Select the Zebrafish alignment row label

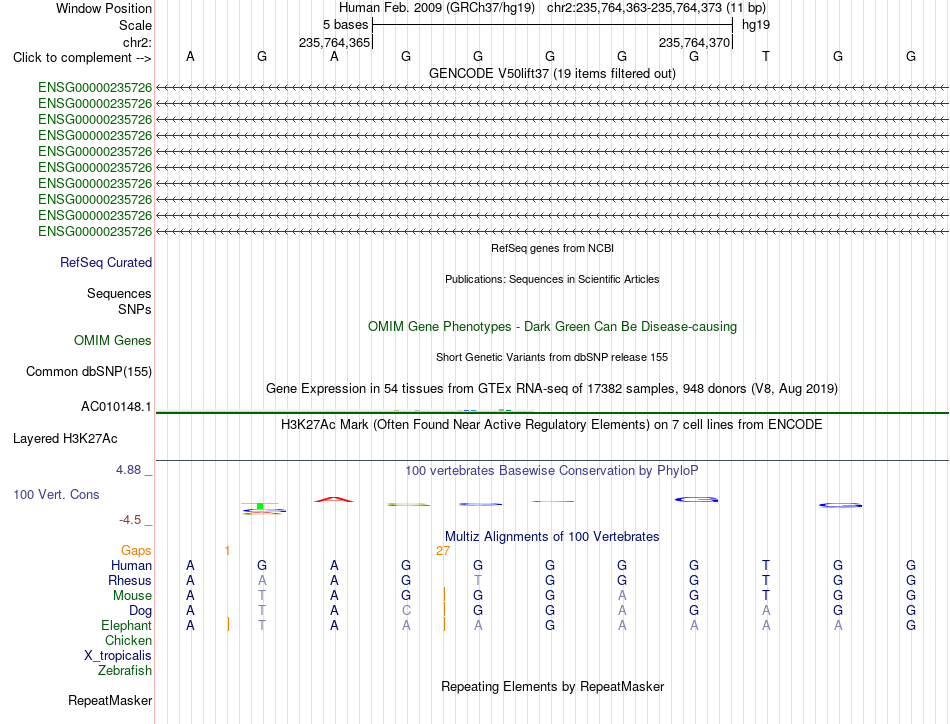coord(125,671)
